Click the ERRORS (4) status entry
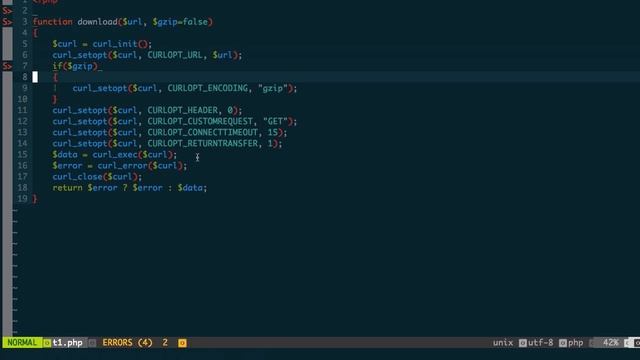Screen dimensions: 640x360 [x=127, y=342]
